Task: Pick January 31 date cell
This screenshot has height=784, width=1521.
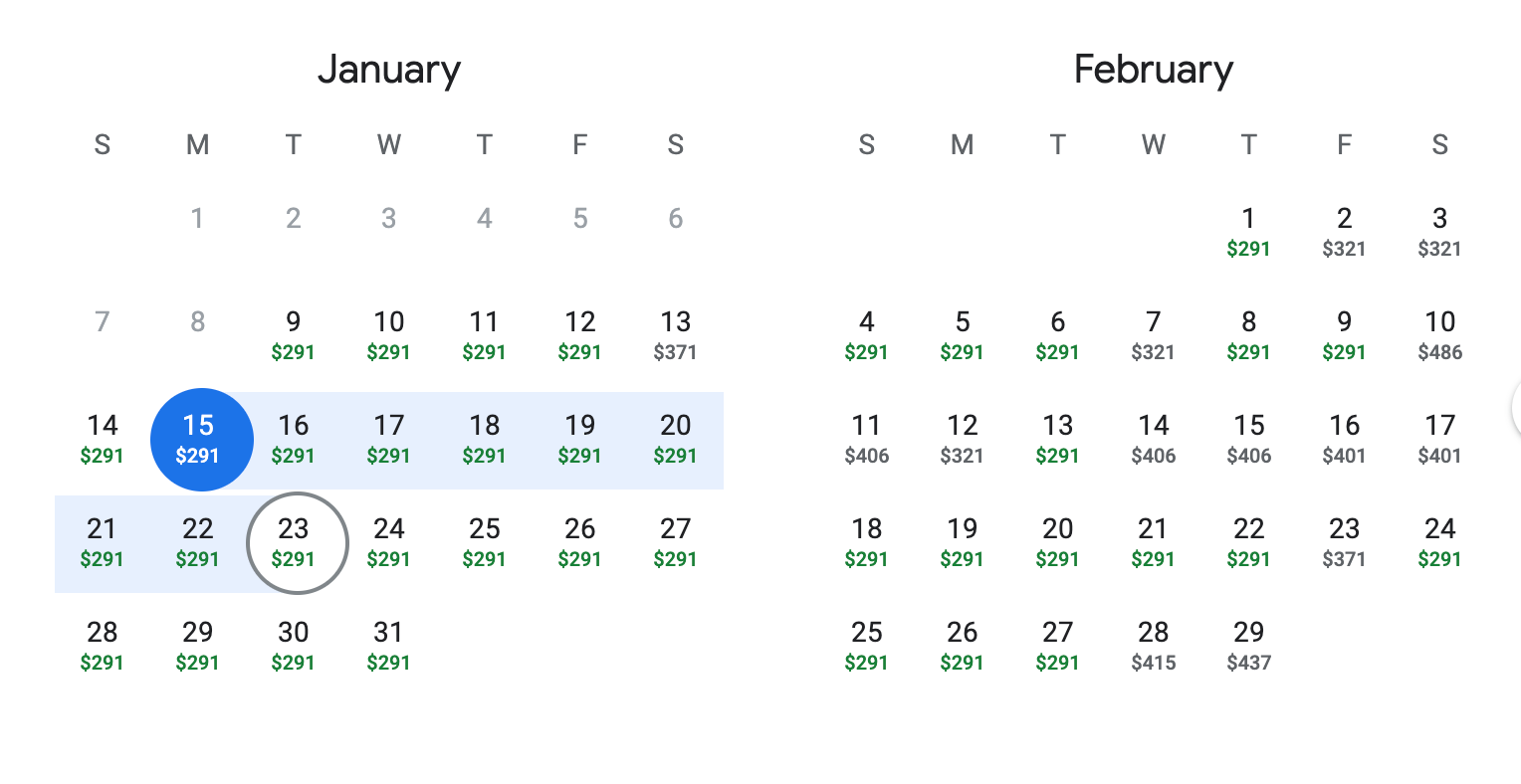Action: 388,646
